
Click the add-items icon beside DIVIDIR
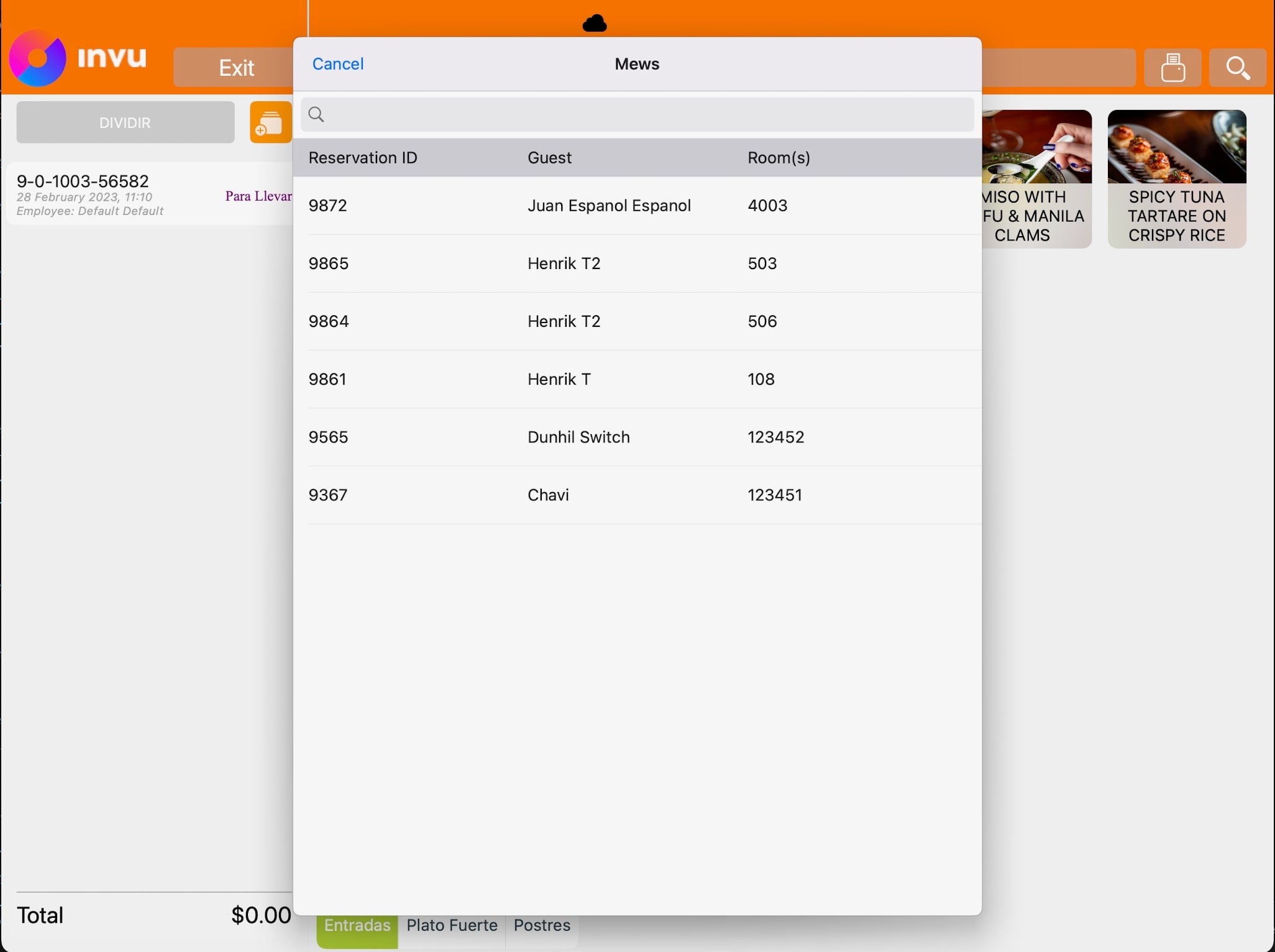coord(270,122)
